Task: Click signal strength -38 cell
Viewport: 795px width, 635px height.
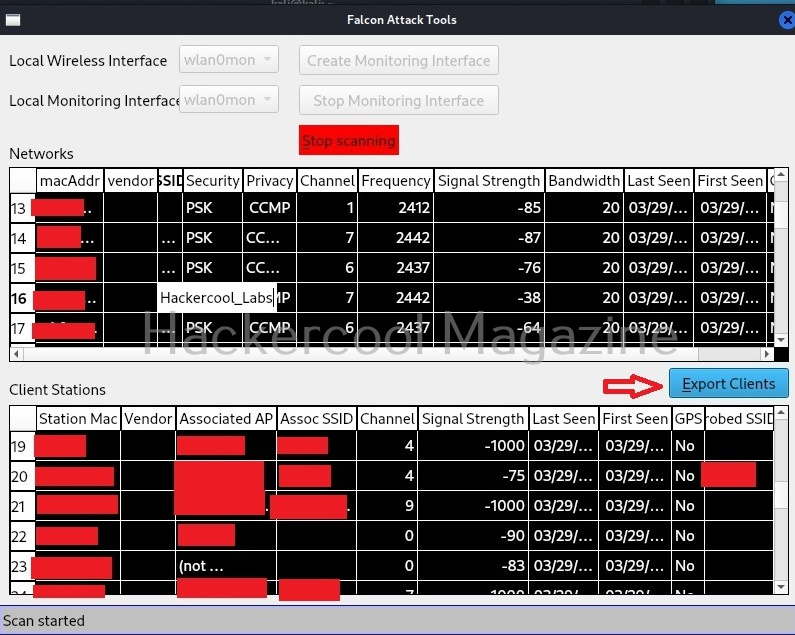Action: [489, 298]
